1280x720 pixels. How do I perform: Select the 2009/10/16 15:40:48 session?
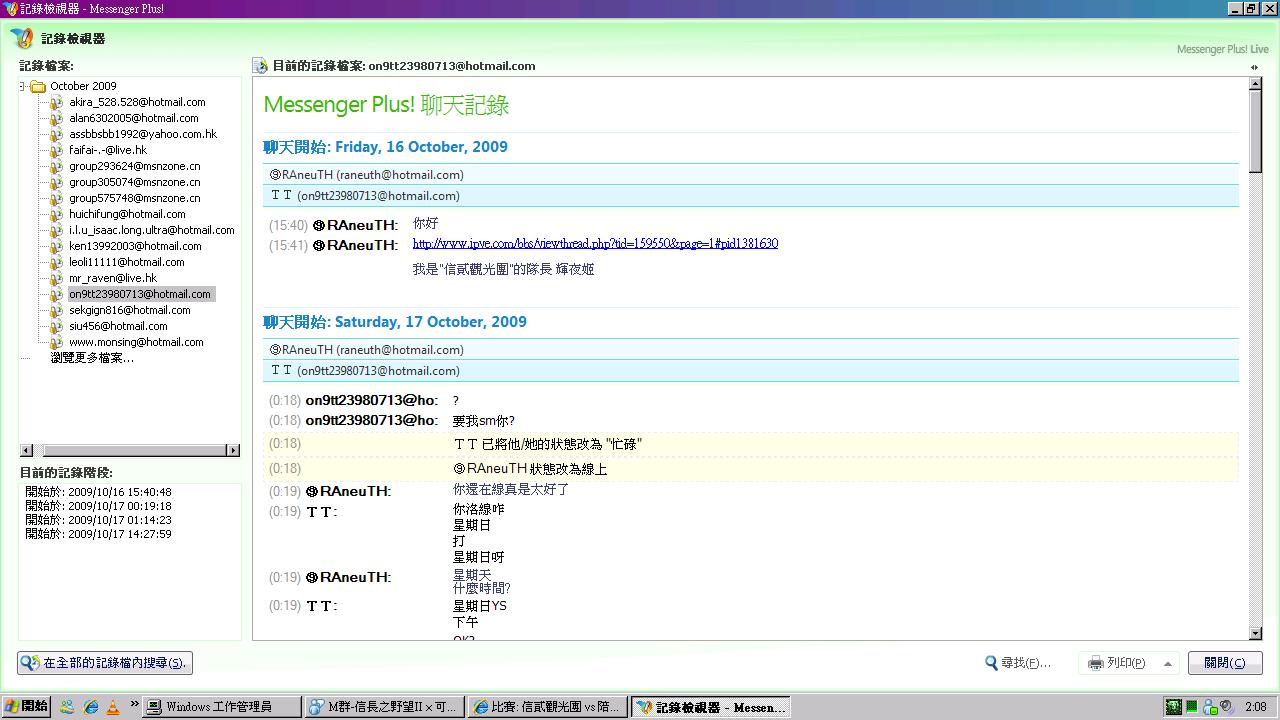(x=98, y=492)
